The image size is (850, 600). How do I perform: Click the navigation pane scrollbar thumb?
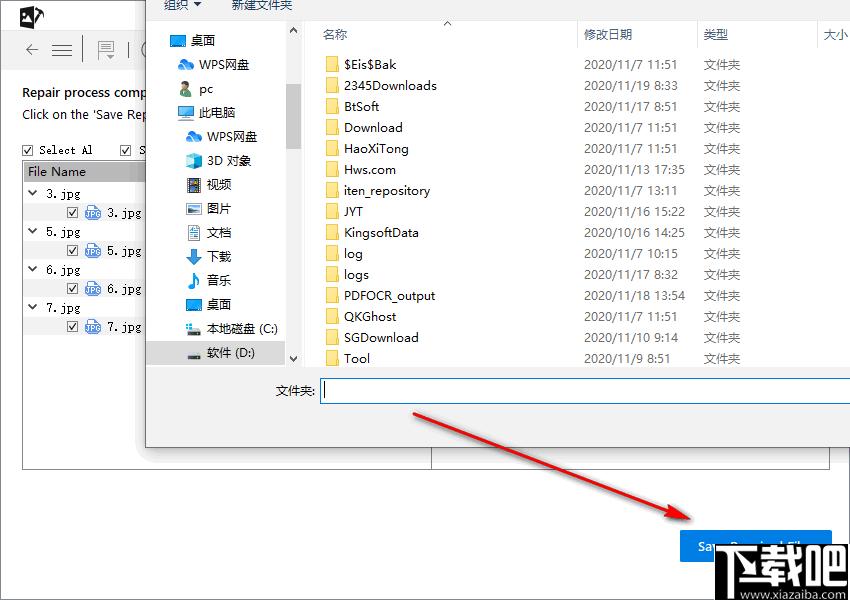point(293,116)
